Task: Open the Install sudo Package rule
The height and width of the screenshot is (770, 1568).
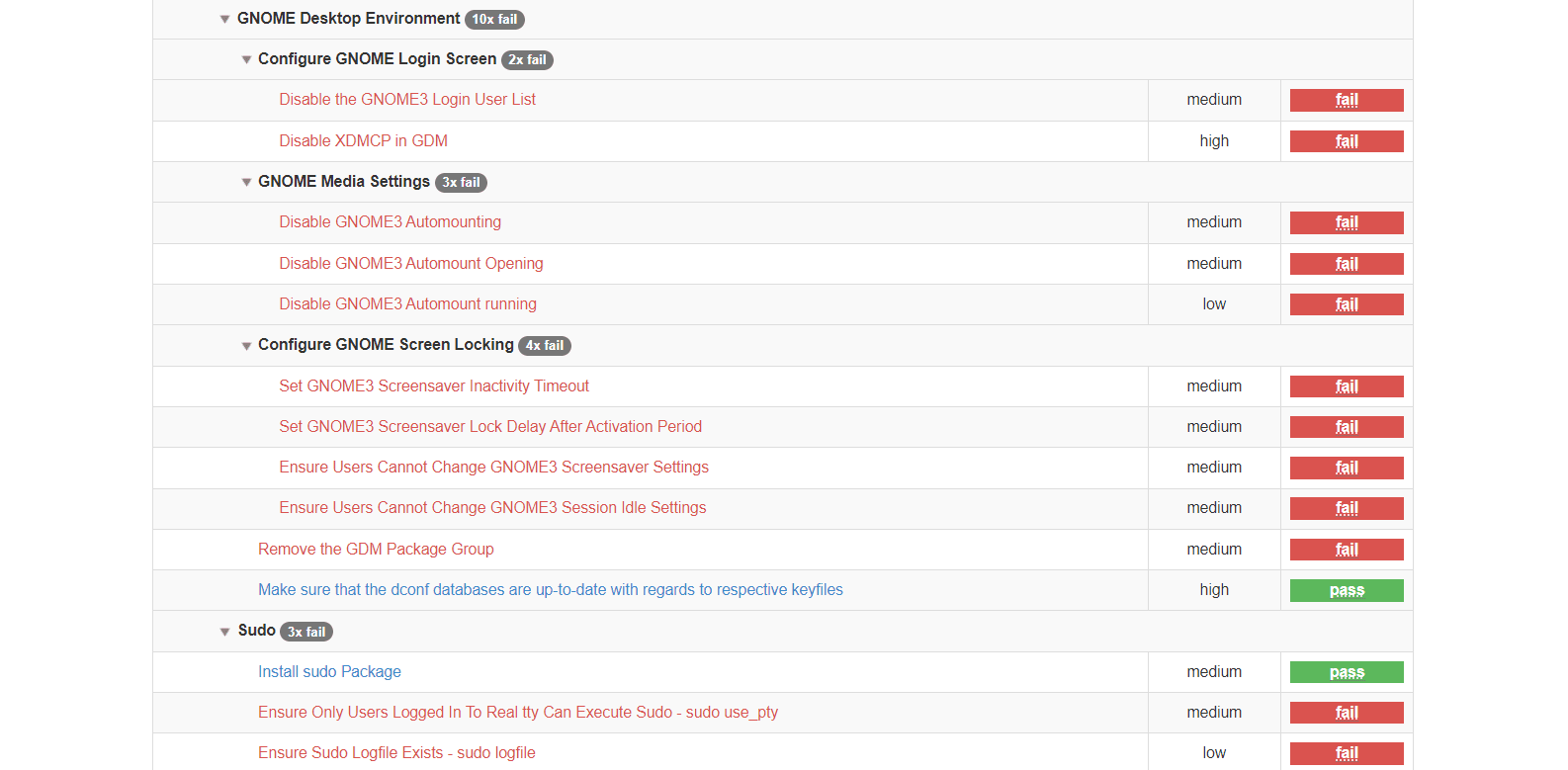Action: coord(329,672)
